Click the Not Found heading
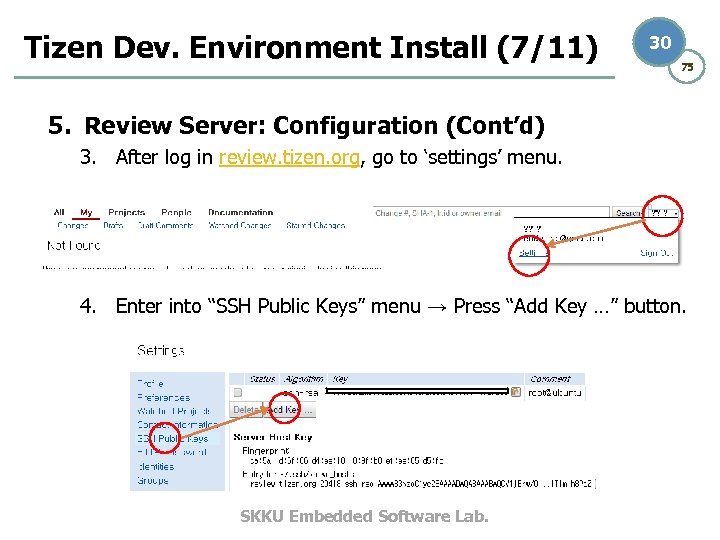The image size is (720, 540). click(x=73, y=246)
